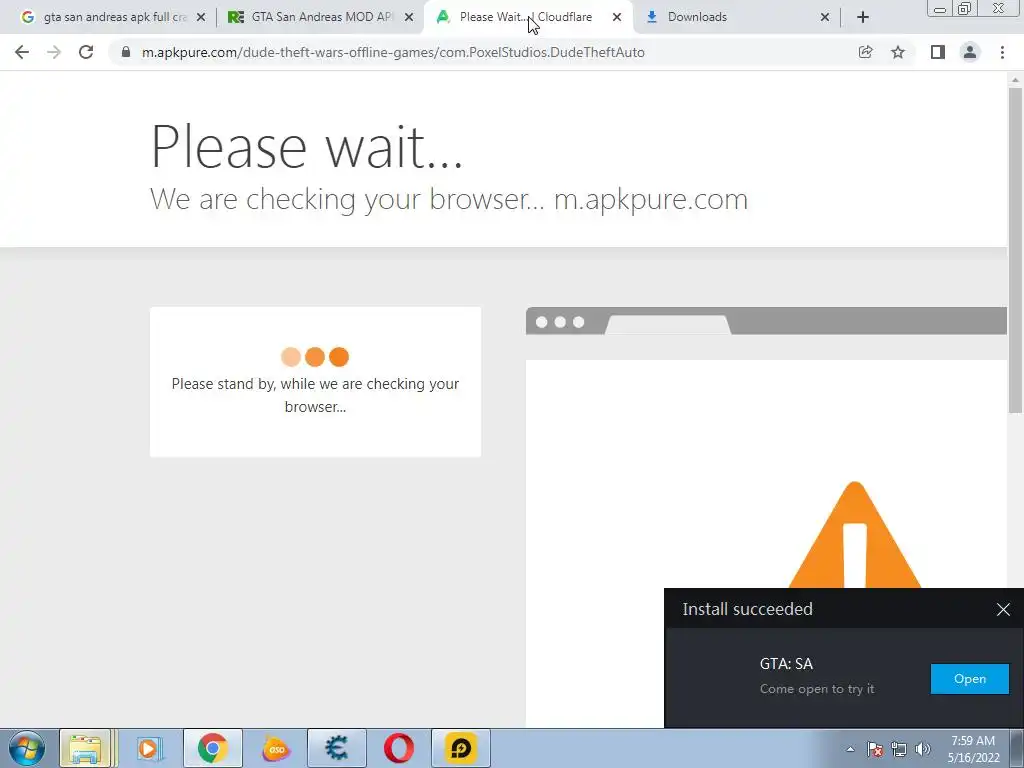The height and width of the screenshot is (768, 1024).
Task: Close the Downloads tab
Action: (x=825, y=17)
